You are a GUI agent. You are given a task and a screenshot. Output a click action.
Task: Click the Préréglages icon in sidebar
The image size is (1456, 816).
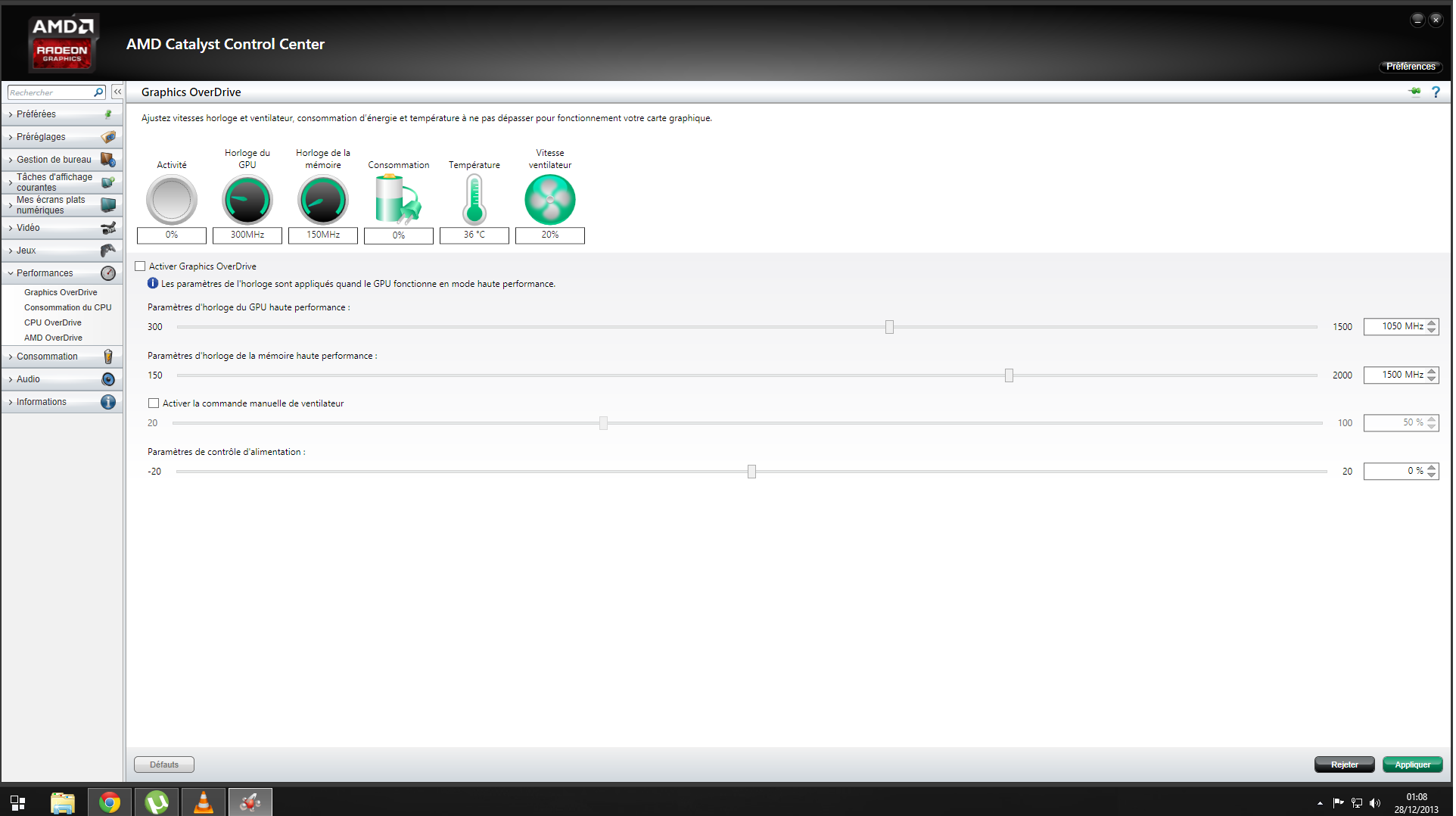pyautogui.click(x=108, y=137)
